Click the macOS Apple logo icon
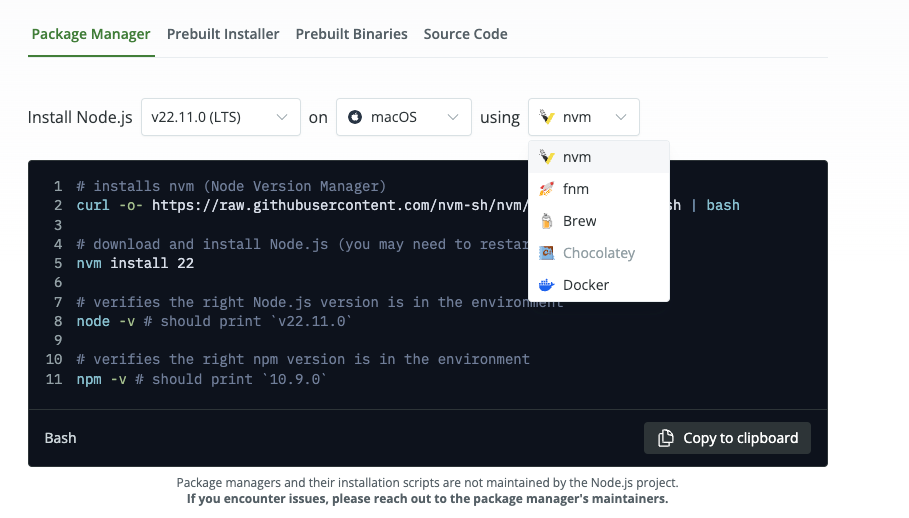 coord(355,117)
